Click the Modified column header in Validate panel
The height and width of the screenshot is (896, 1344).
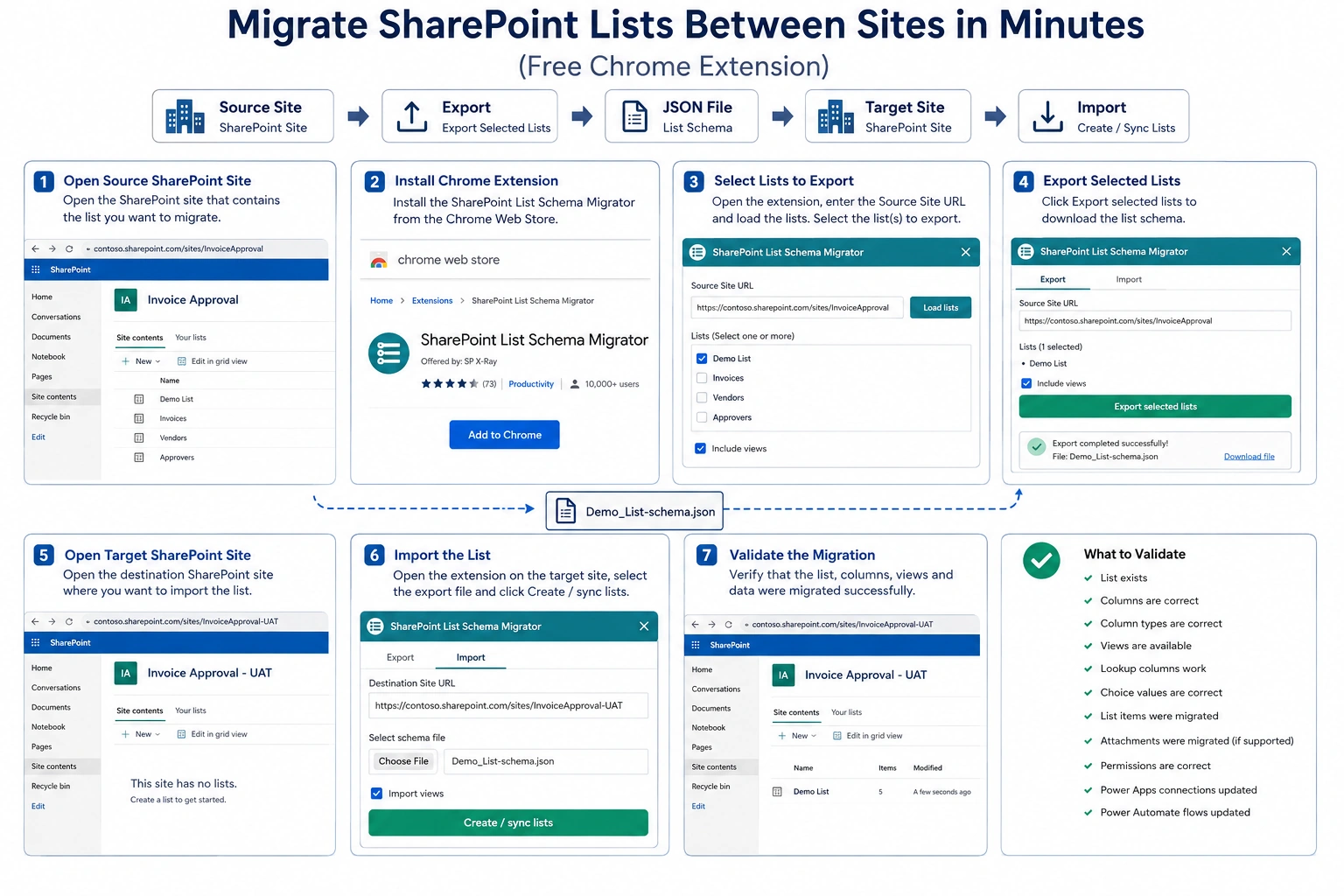[x=927, y=768]
